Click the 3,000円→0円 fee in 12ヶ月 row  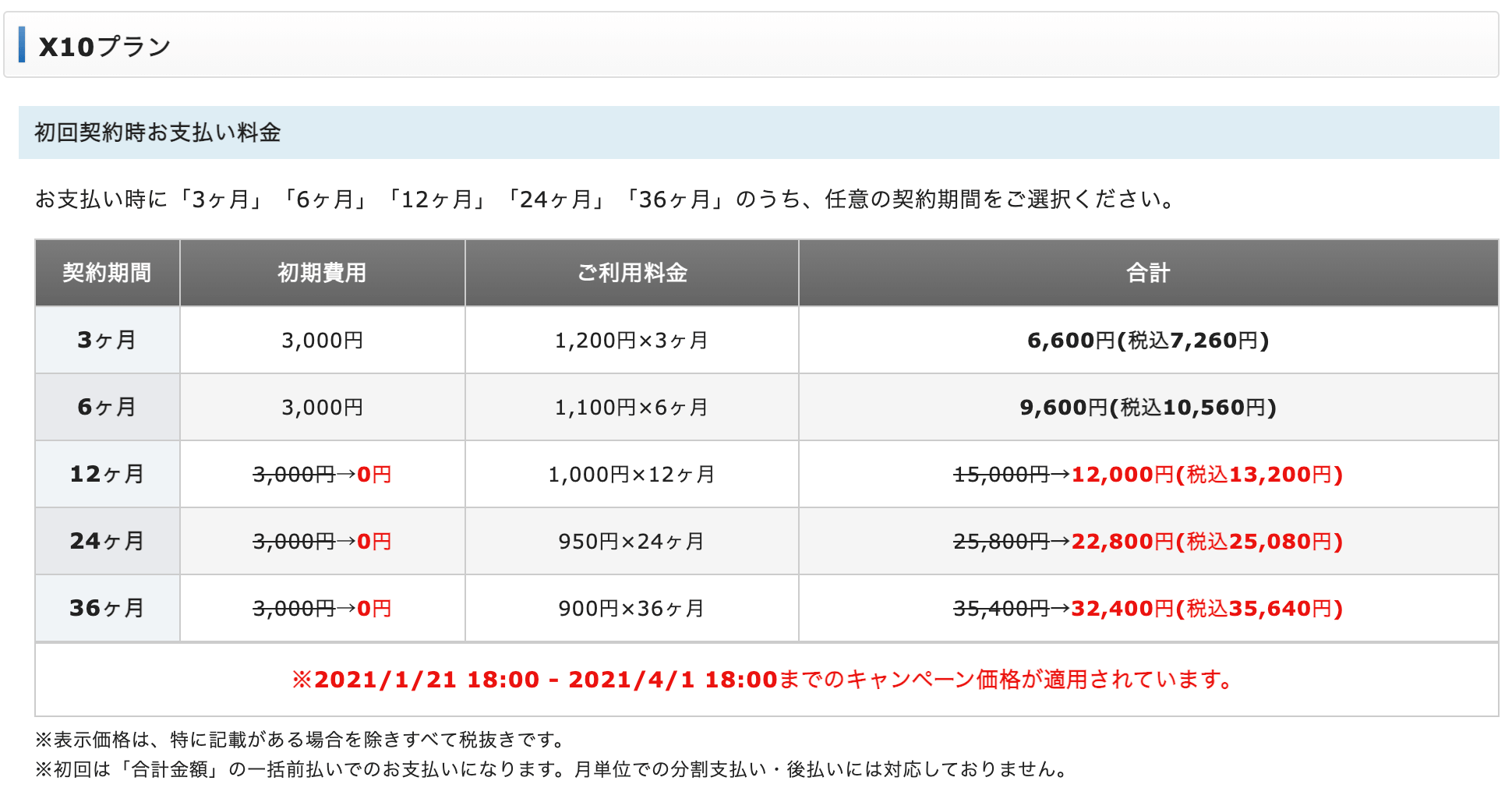tap(323, 475)
